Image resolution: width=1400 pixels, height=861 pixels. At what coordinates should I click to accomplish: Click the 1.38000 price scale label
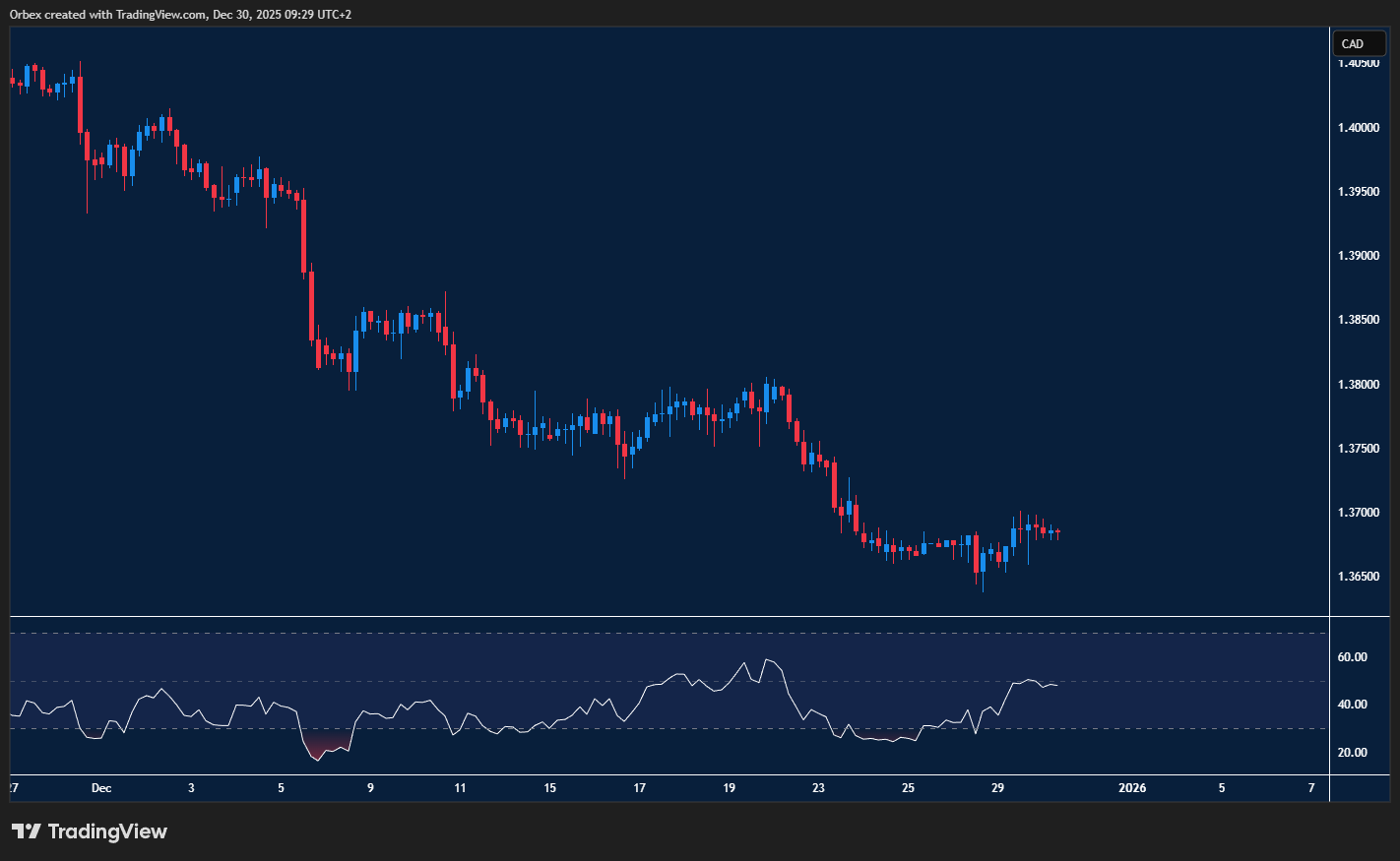[x=1358, y=385]
